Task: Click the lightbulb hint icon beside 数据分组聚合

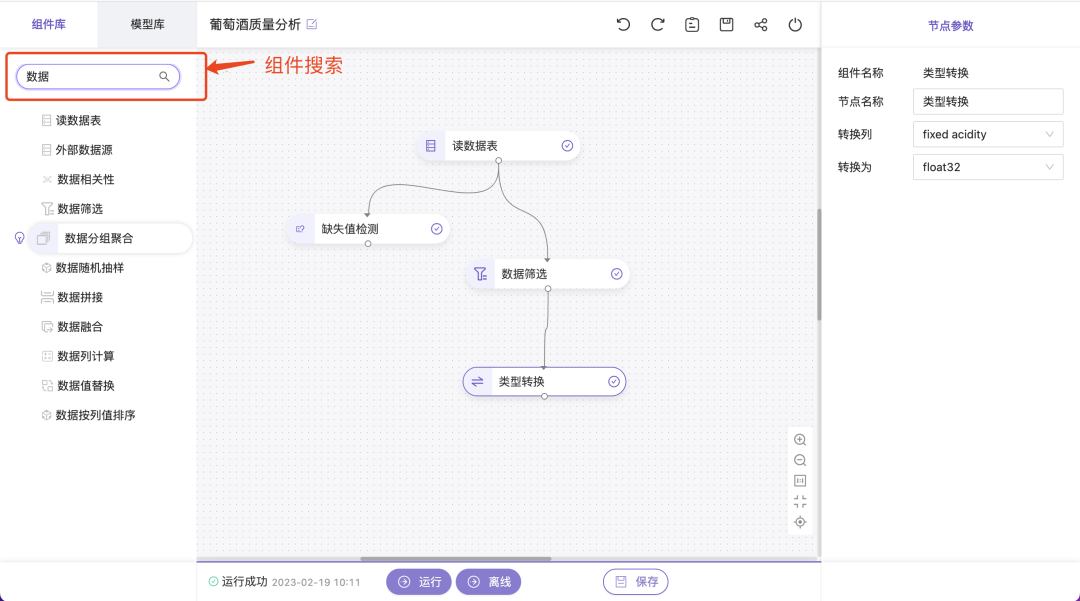Action: tap(19, 238)
